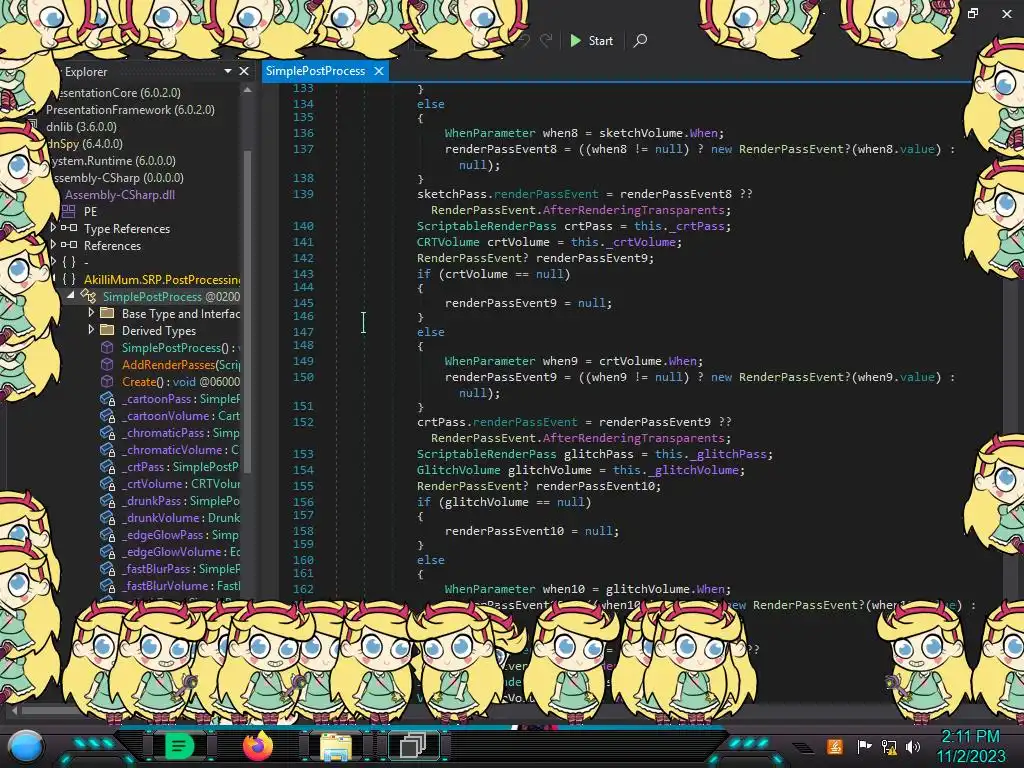Click the _fastBlurPass field icon
This screenshot has height=768, width=1024.
point(107,568)
